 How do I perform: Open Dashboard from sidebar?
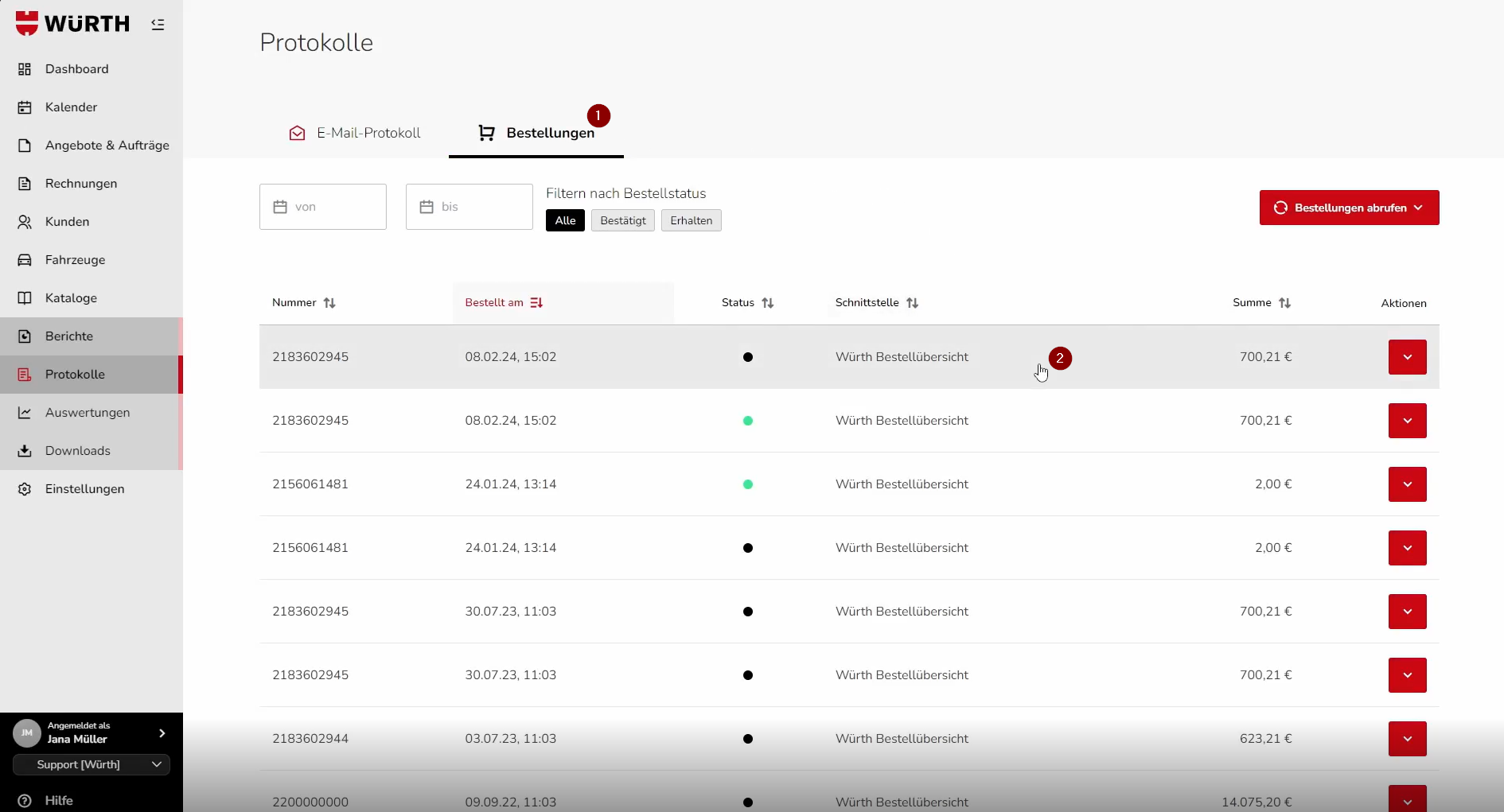92,69
